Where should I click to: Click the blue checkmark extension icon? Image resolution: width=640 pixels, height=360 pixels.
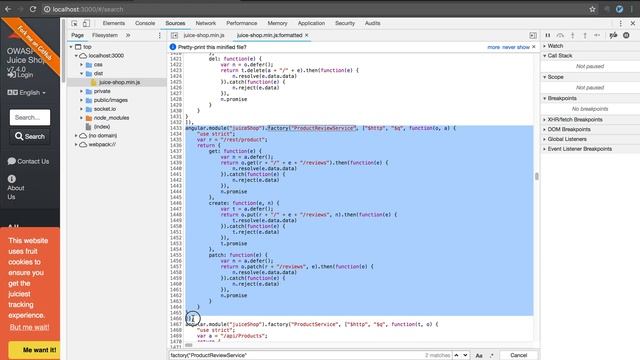(619, 9)
